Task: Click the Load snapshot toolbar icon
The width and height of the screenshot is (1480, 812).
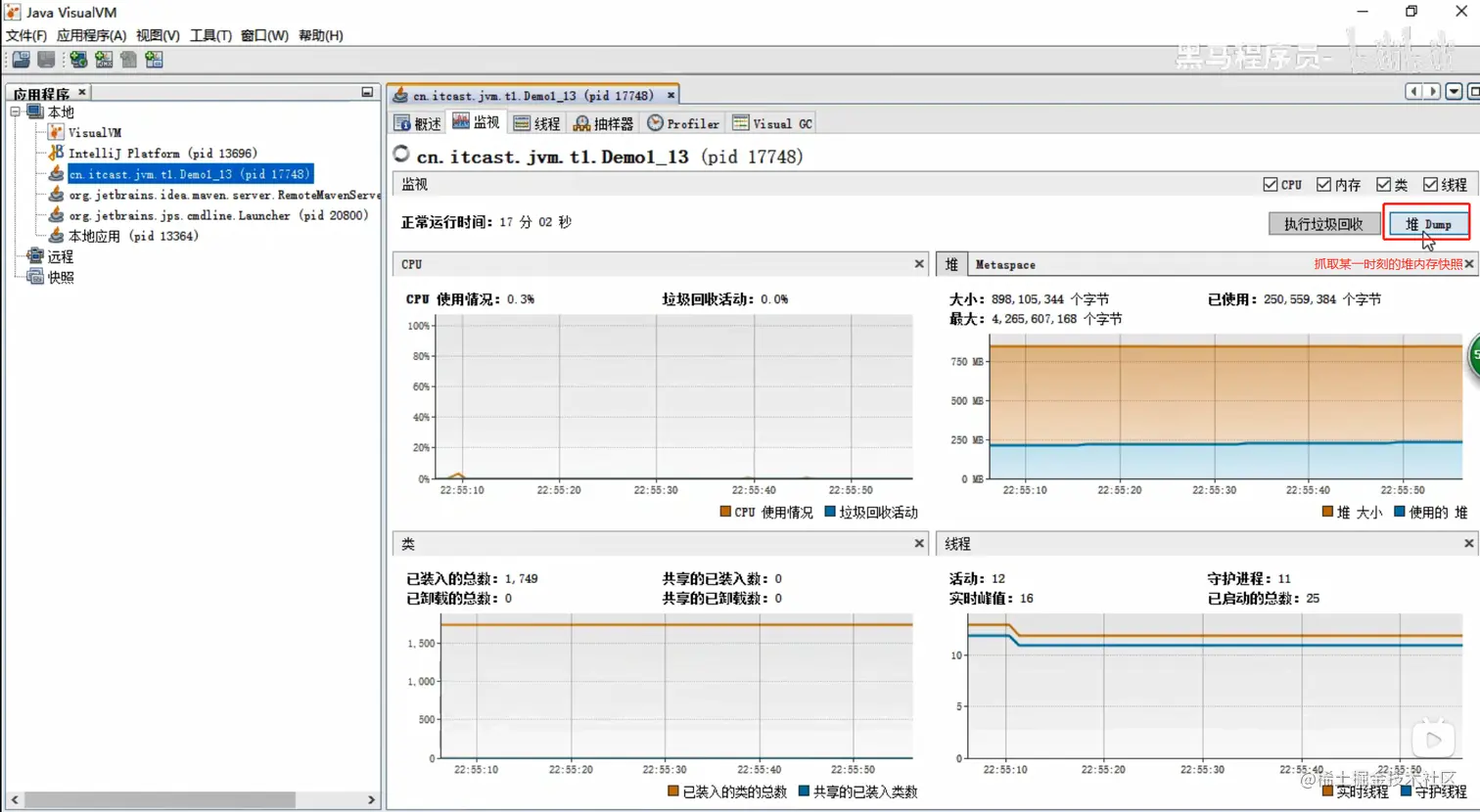Action: [21, 60]
